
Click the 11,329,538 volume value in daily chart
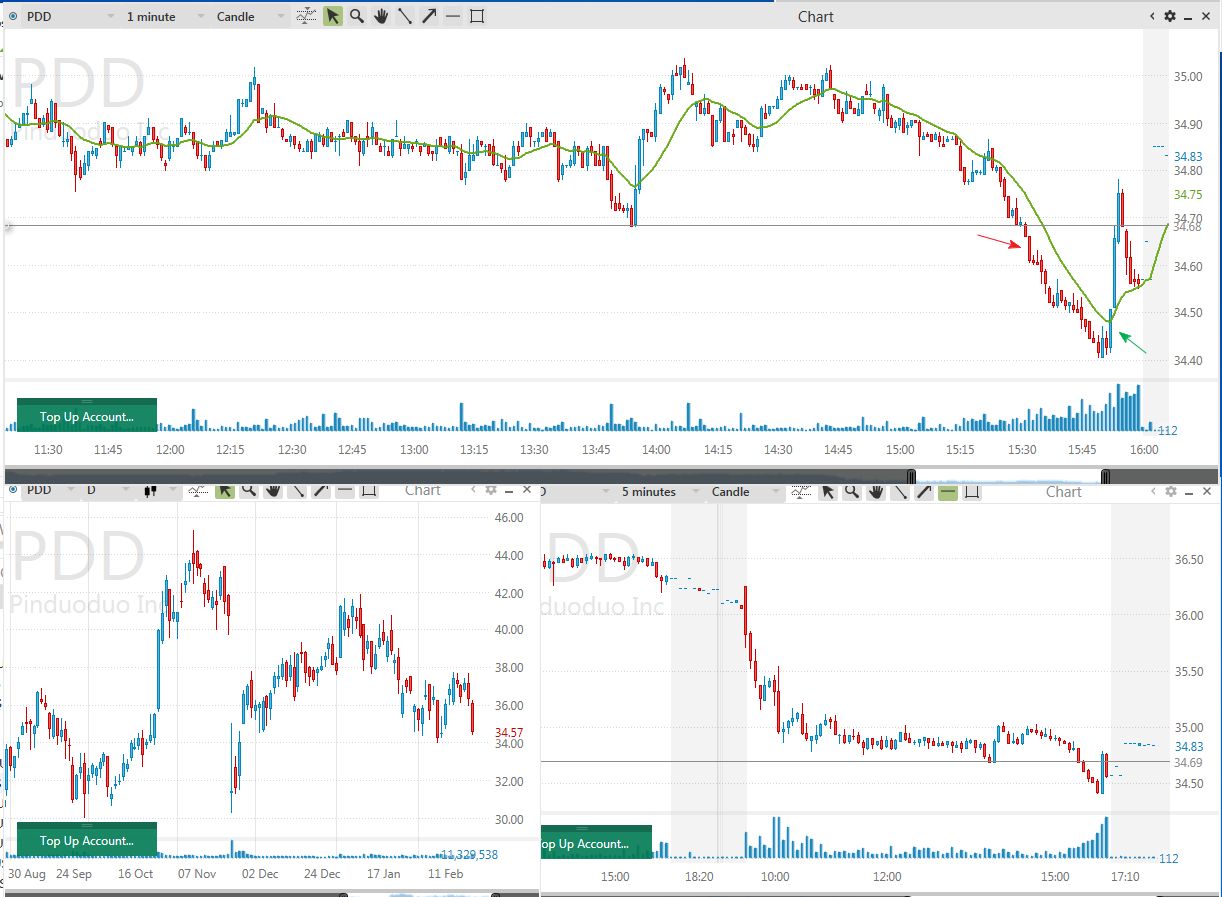(469, 854)
